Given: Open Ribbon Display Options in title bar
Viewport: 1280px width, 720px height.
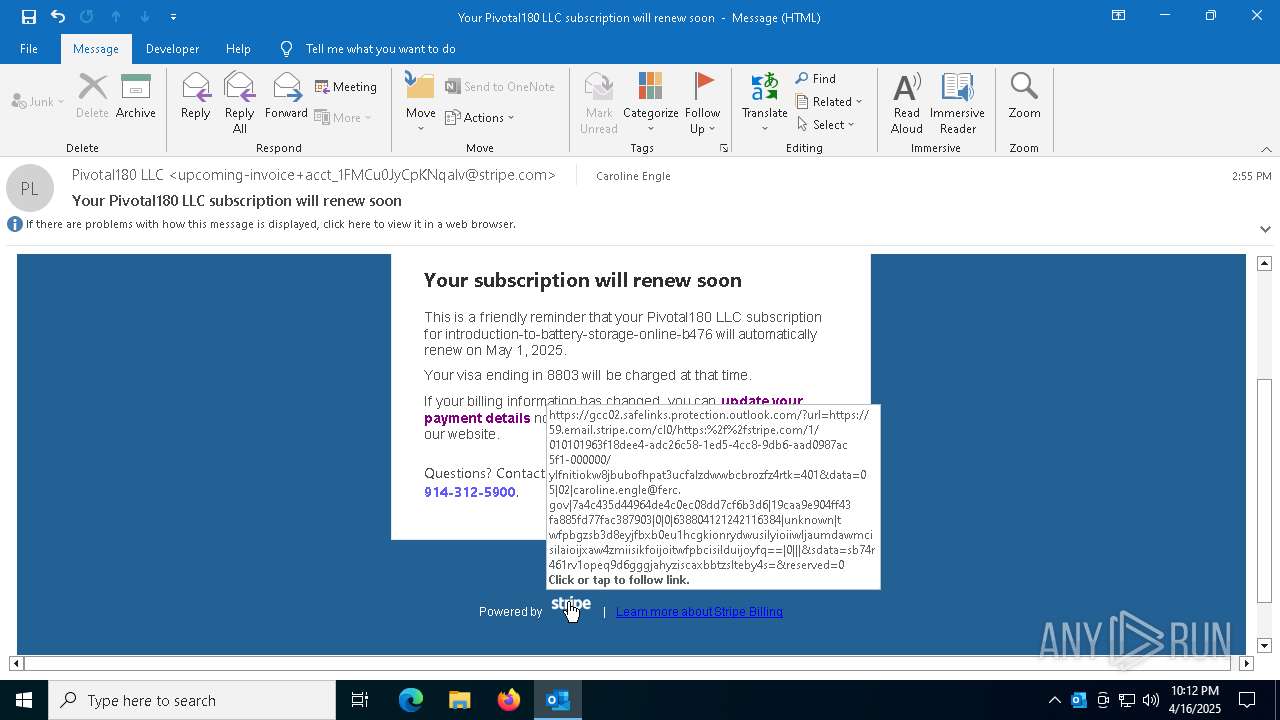Looking at the screenshot, I should (1119, 16).
